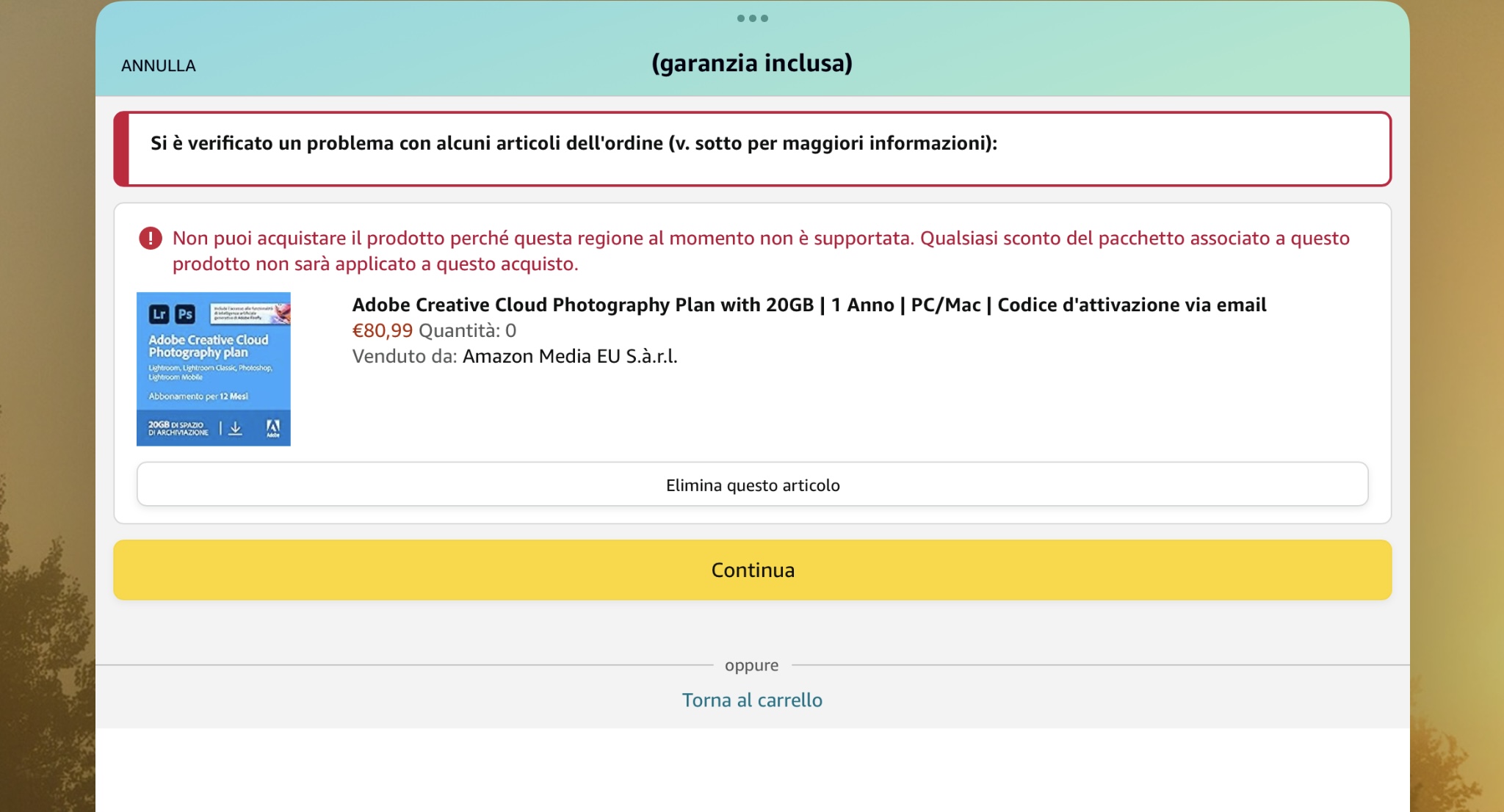Click the Adobe Creative Cloud product thumbnail
This screenshot has width=1504, height=812.
coord(214,369)
